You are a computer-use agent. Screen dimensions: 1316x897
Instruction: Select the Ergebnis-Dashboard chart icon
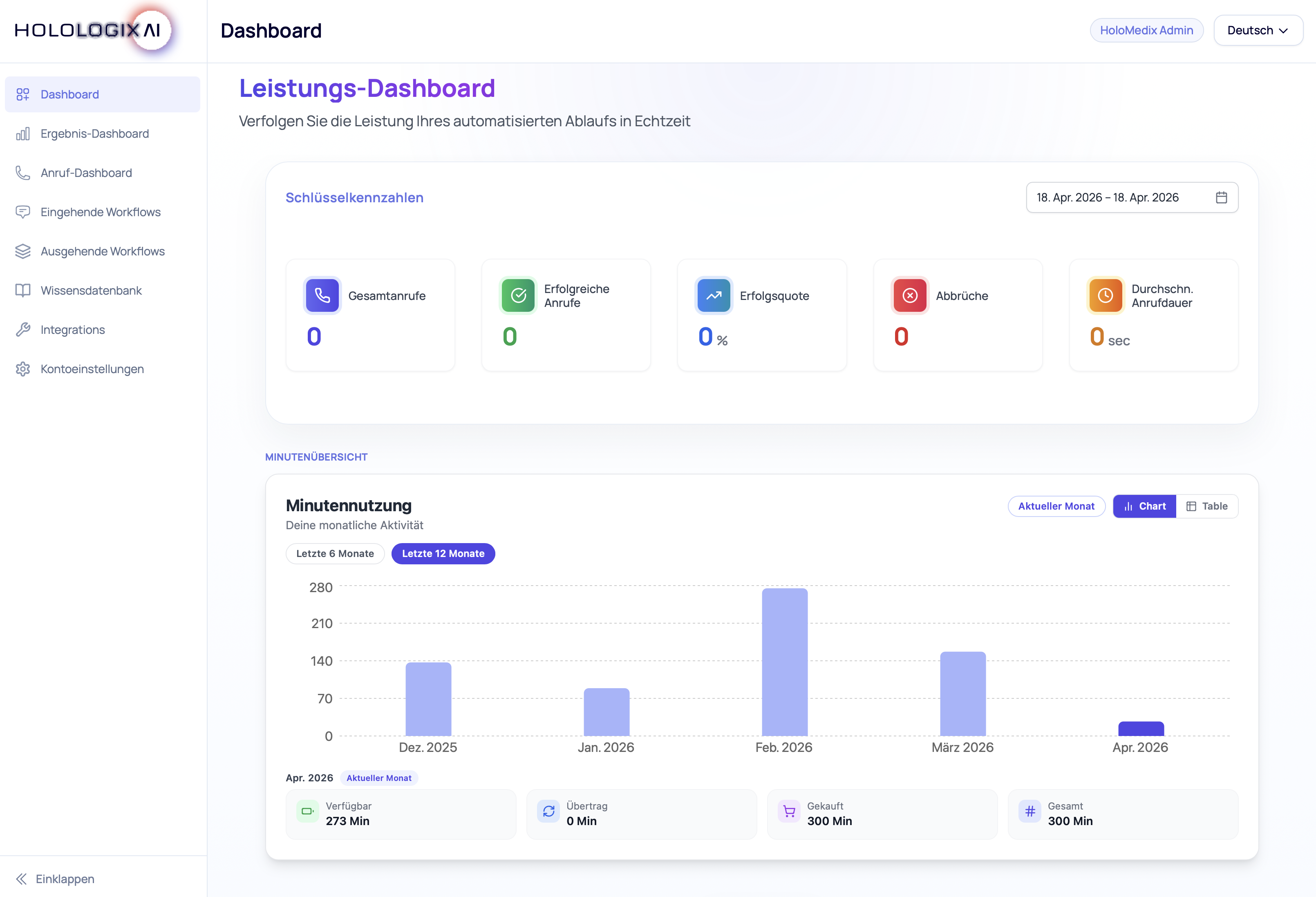22,134
